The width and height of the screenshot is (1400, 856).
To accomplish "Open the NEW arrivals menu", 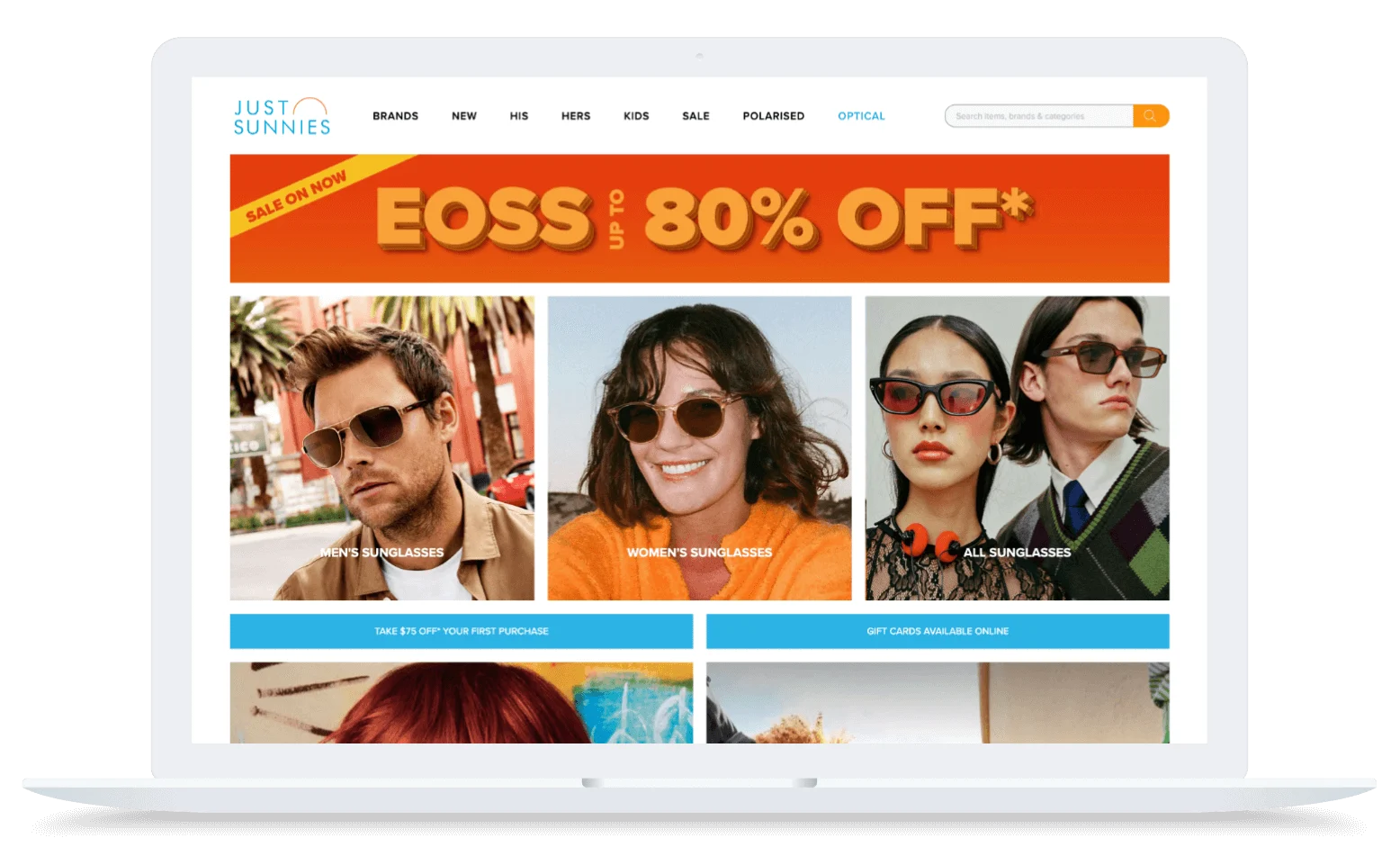I will 464,115.
